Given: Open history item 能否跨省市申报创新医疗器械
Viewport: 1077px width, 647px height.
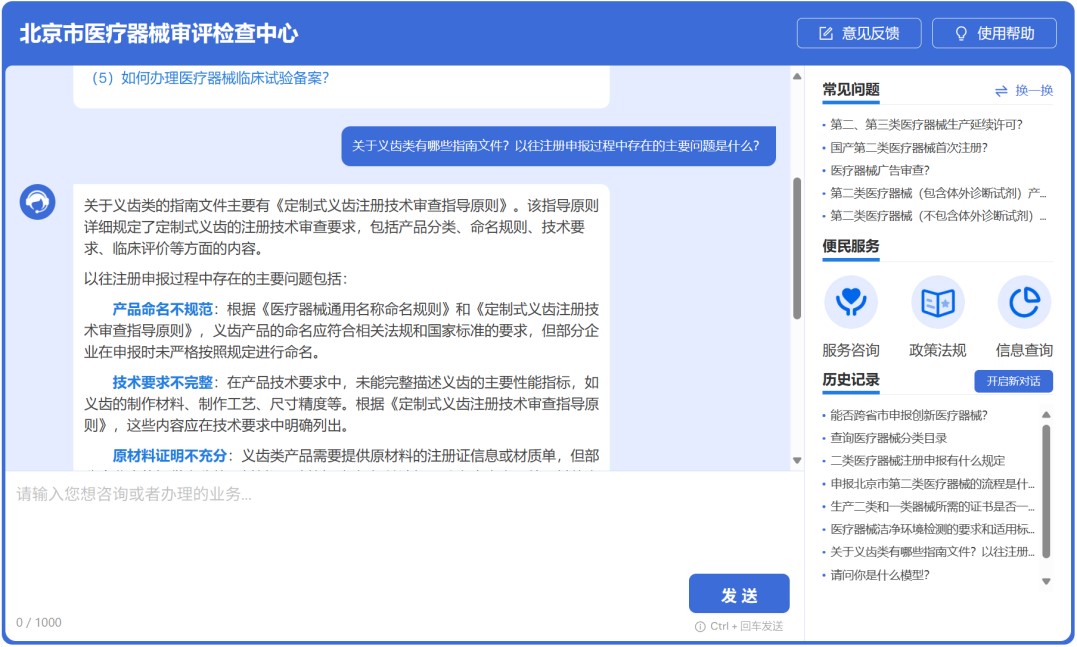Looking at the screenshot, I should [908, 415].
